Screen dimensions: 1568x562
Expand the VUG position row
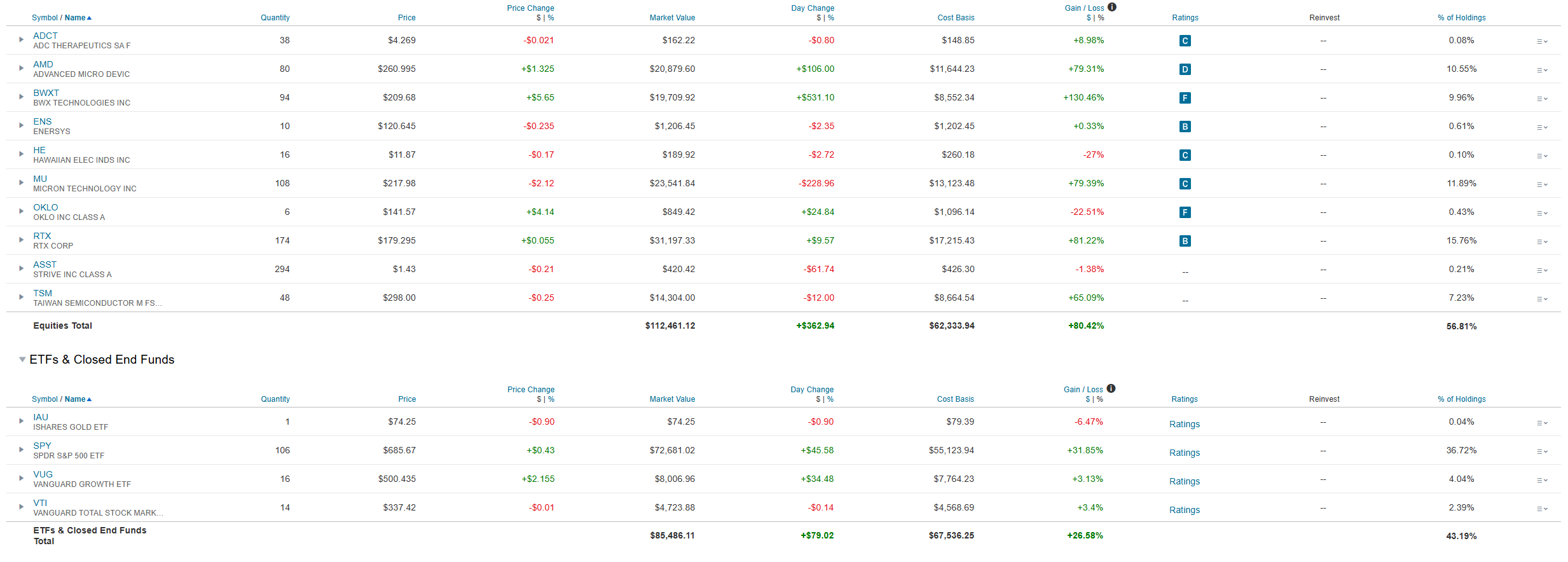point(21,478)
